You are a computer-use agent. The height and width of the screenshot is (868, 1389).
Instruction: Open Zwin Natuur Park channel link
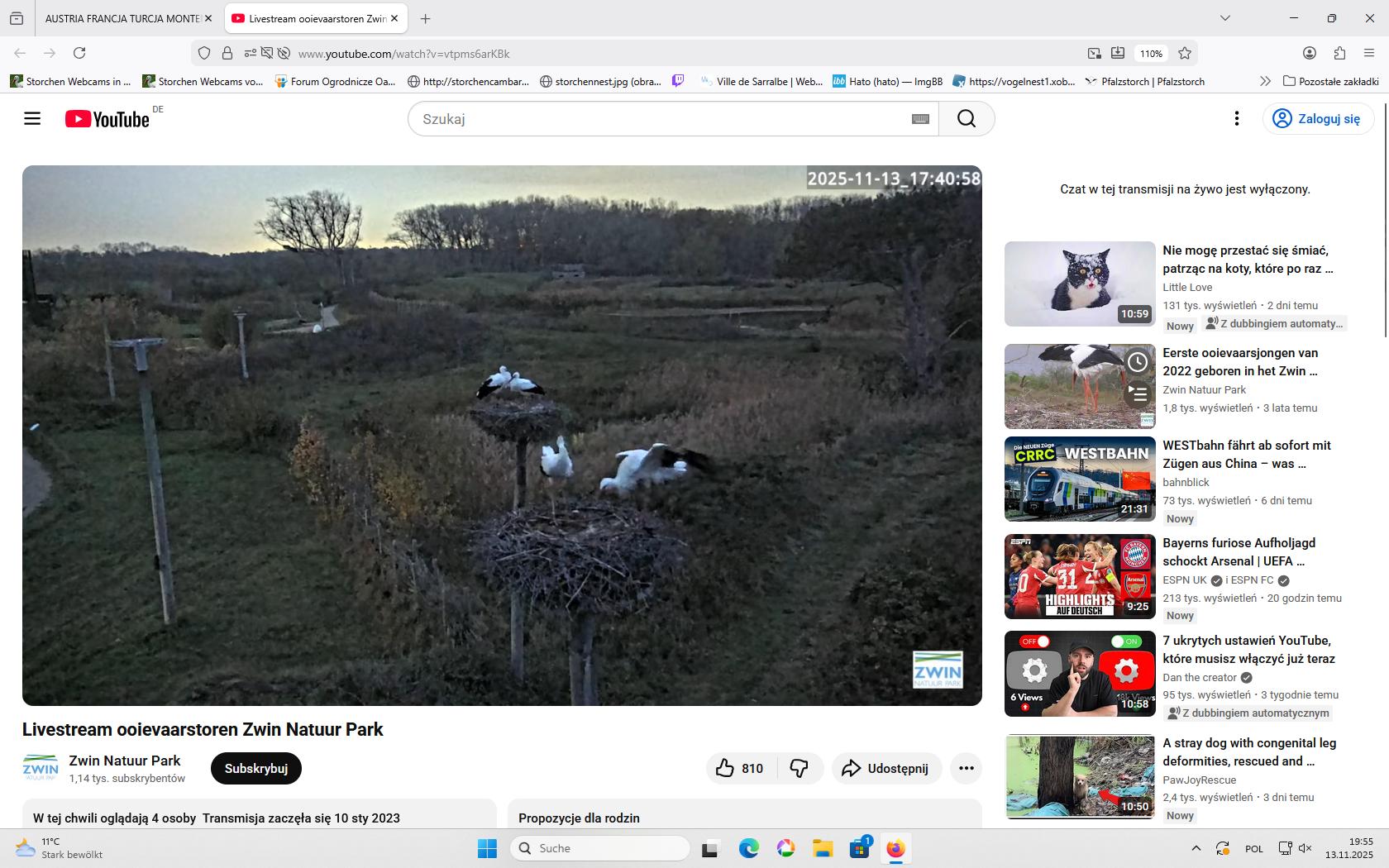click(125, 761)
